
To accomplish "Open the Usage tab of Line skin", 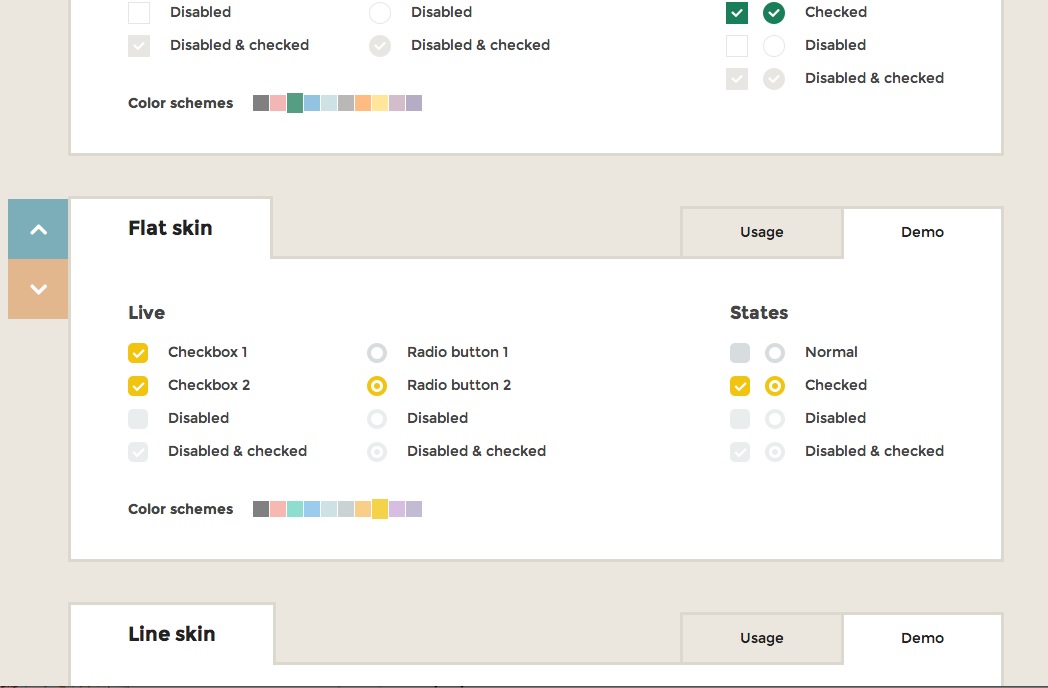I will [761, 638].
